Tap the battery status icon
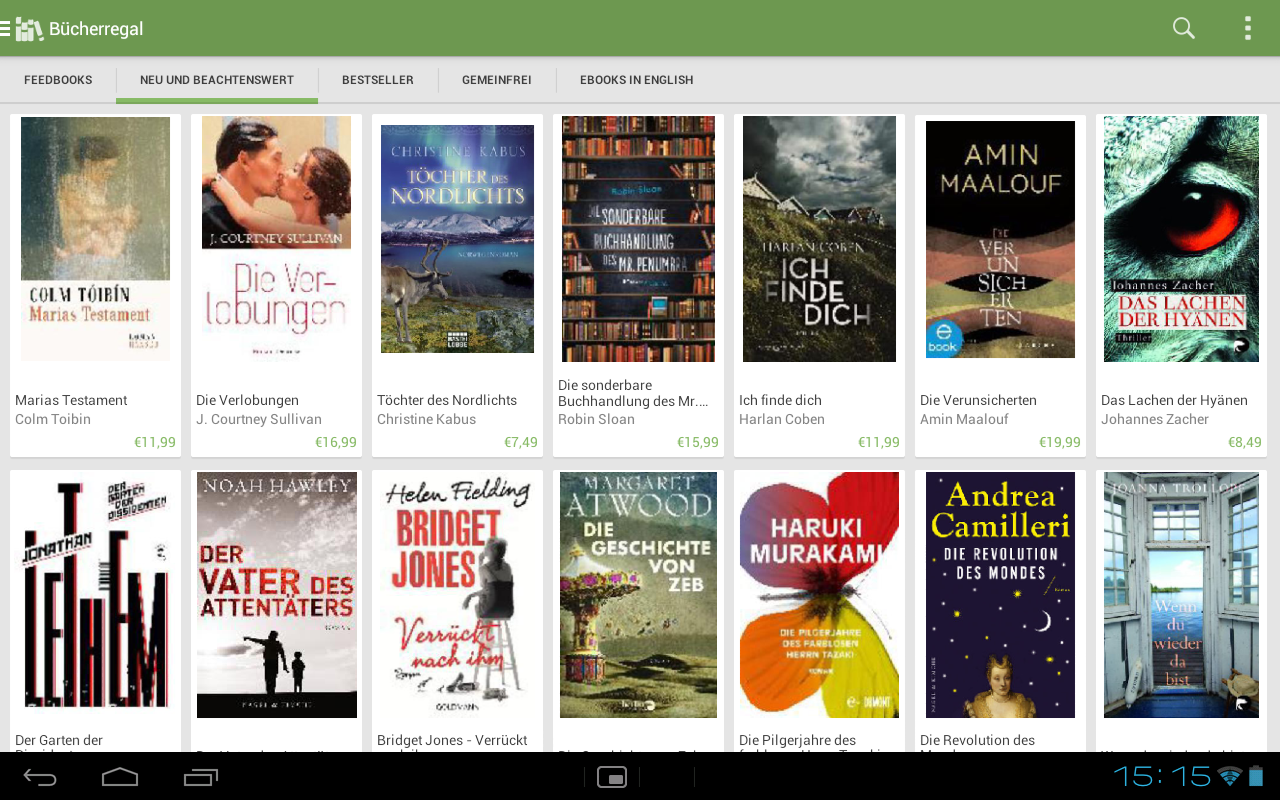 pos(1256,776)
